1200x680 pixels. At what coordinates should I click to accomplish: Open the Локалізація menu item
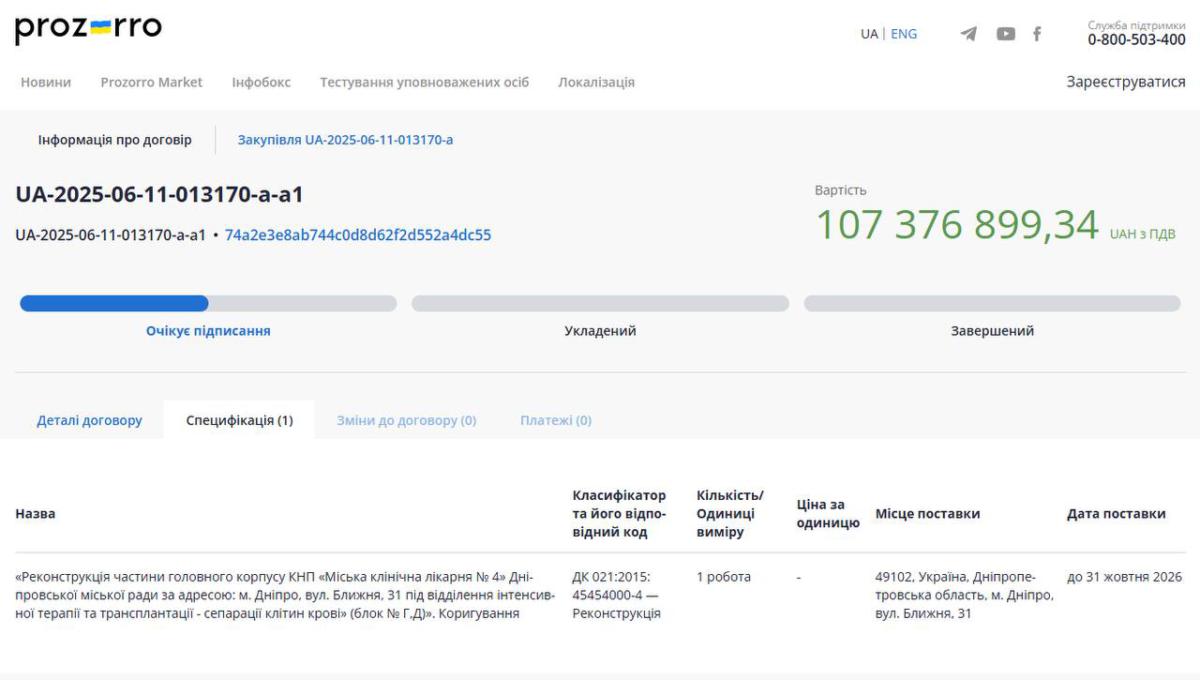coord(596,82)
